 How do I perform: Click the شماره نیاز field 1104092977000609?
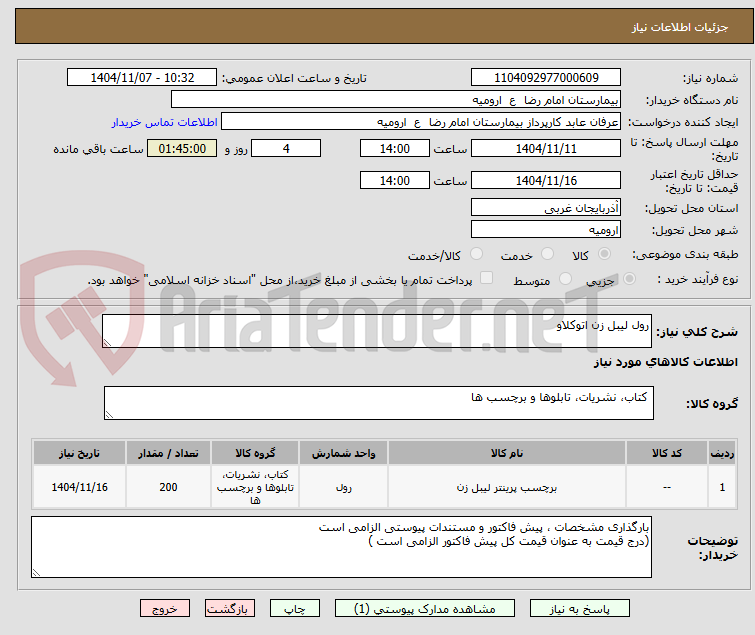click(x=546, y=78)
